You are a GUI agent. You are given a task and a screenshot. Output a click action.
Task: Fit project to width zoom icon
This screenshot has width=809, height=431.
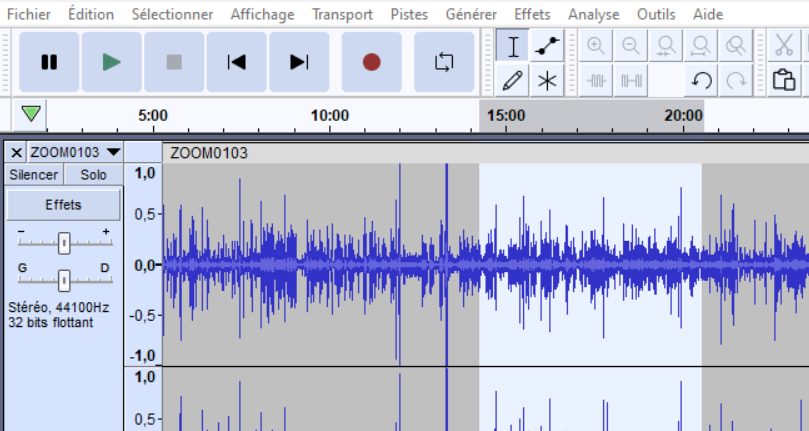click(701, 46)
